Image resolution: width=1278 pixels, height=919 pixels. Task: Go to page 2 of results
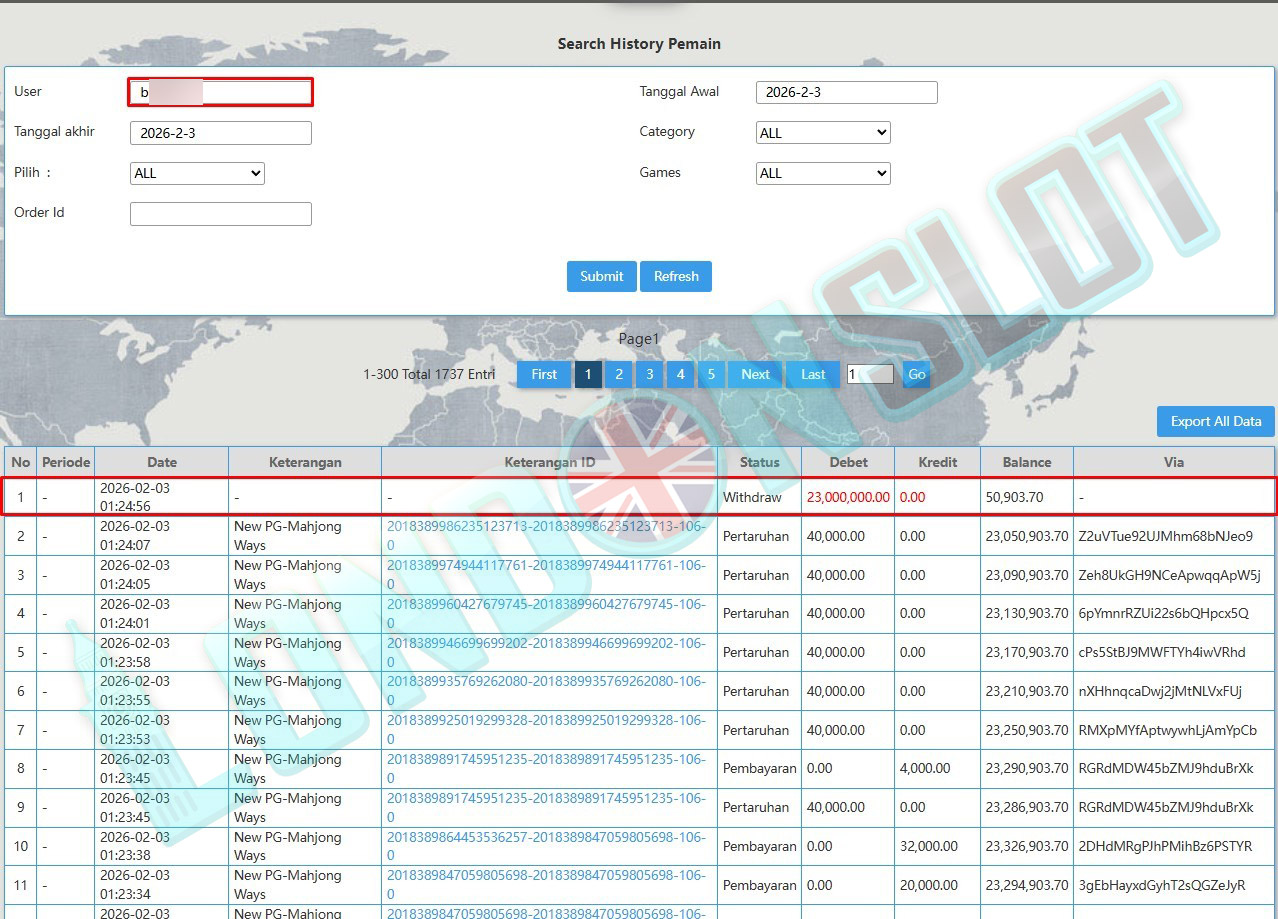(x=619, y=374)
